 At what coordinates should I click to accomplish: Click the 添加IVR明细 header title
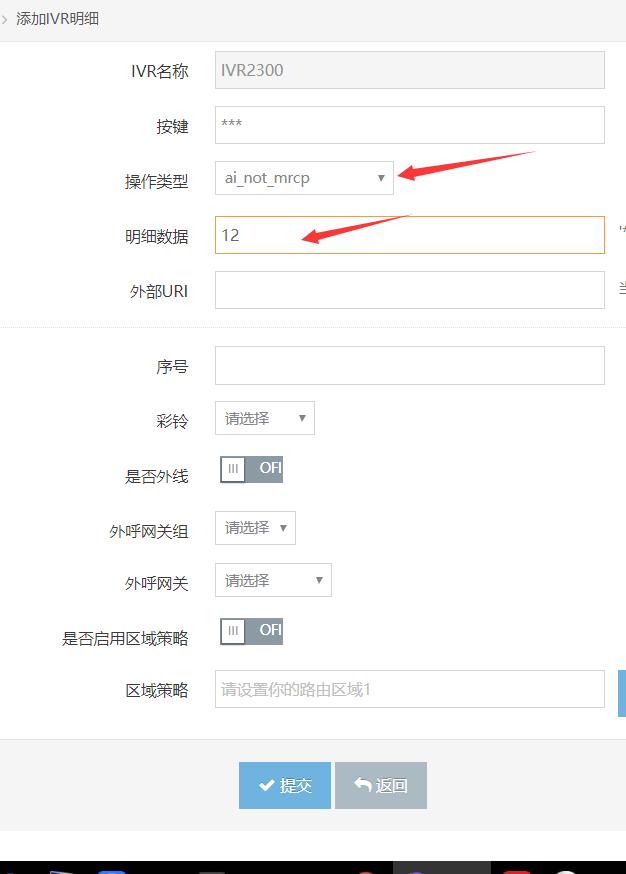(57, 19)
